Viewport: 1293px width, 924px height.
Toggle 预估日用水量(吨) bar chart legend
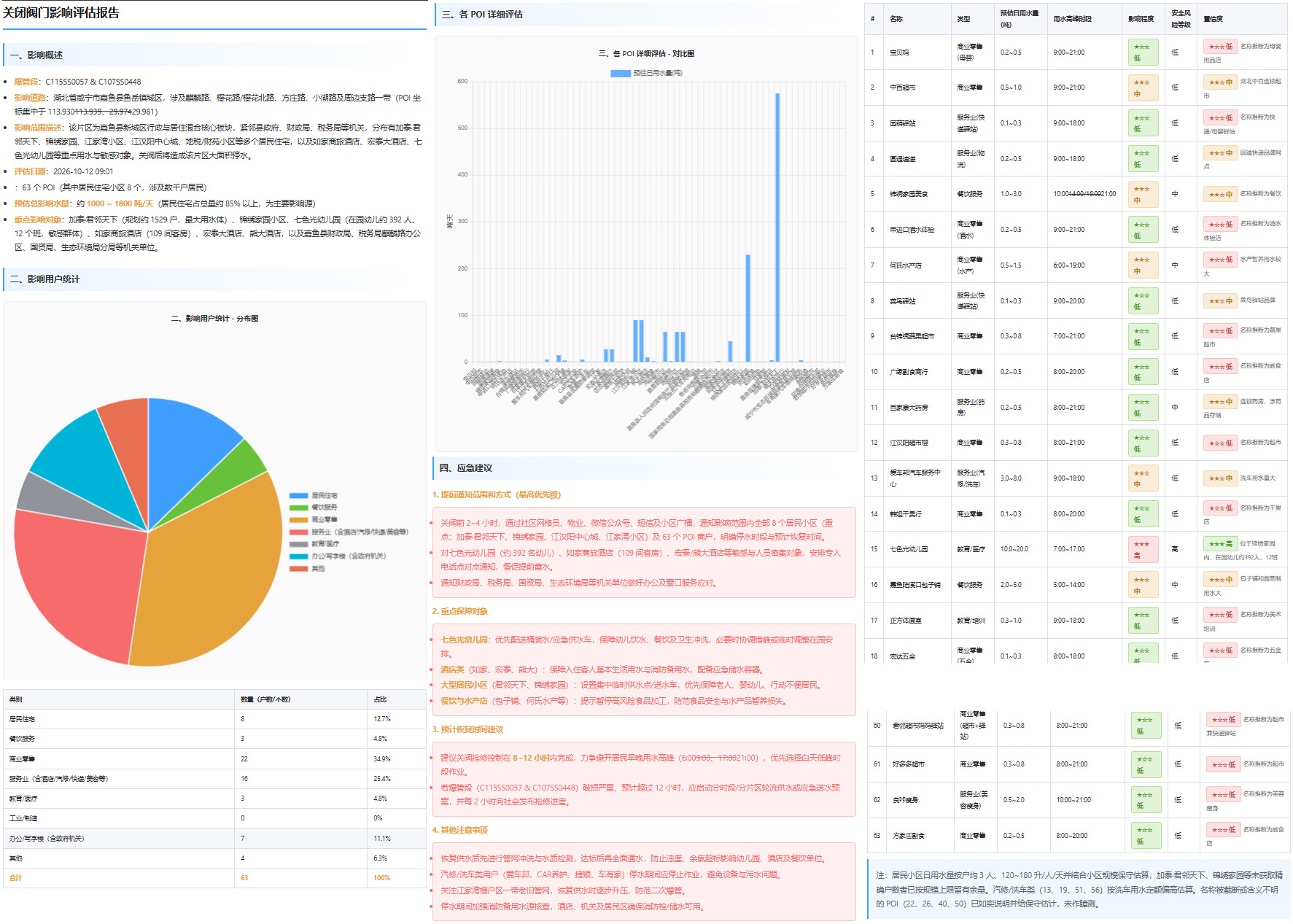pos(646,73)
